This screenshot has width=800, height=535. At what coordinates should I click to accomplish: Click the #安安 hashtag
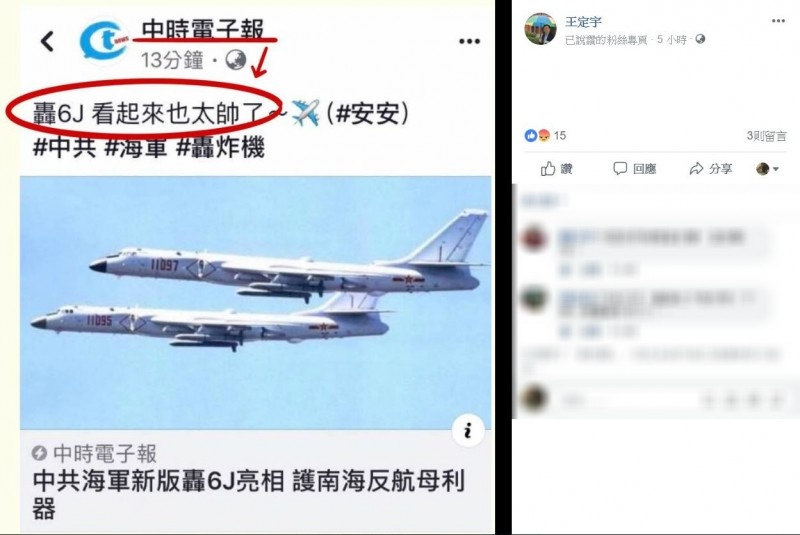coord(367,113)
